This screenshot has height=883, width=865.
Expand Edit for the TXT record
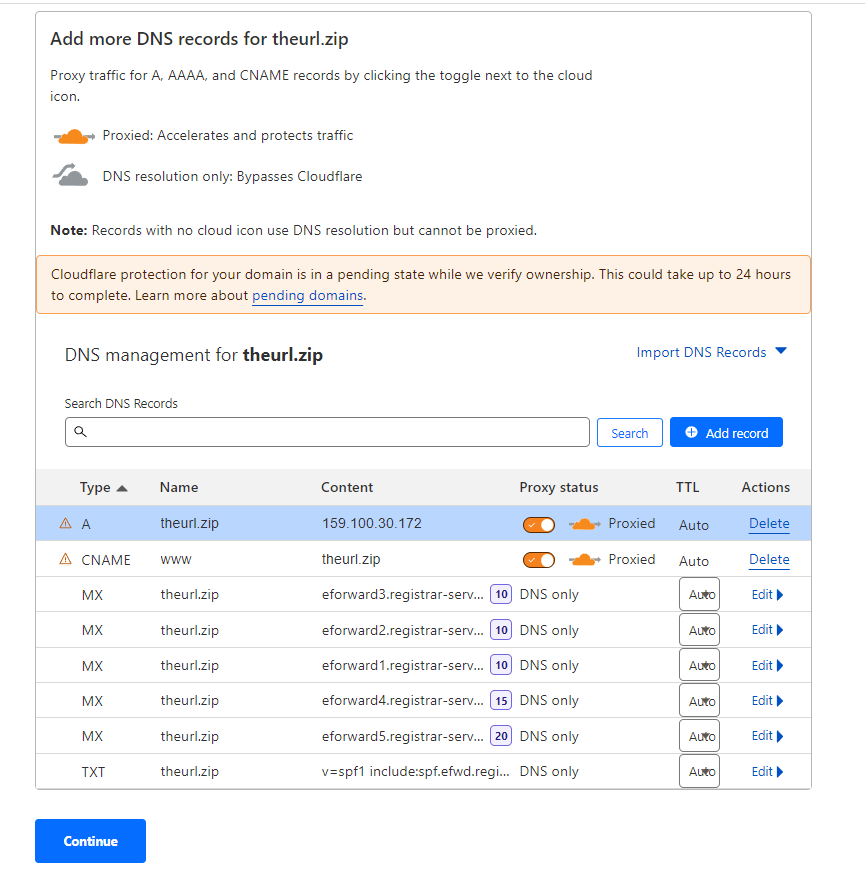(x=768, y=771)
